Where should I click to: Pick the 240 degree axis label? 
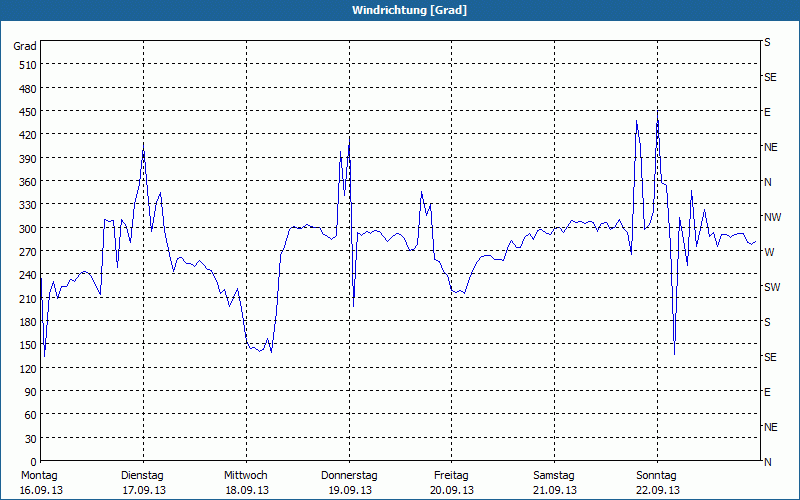coord(28,276)
